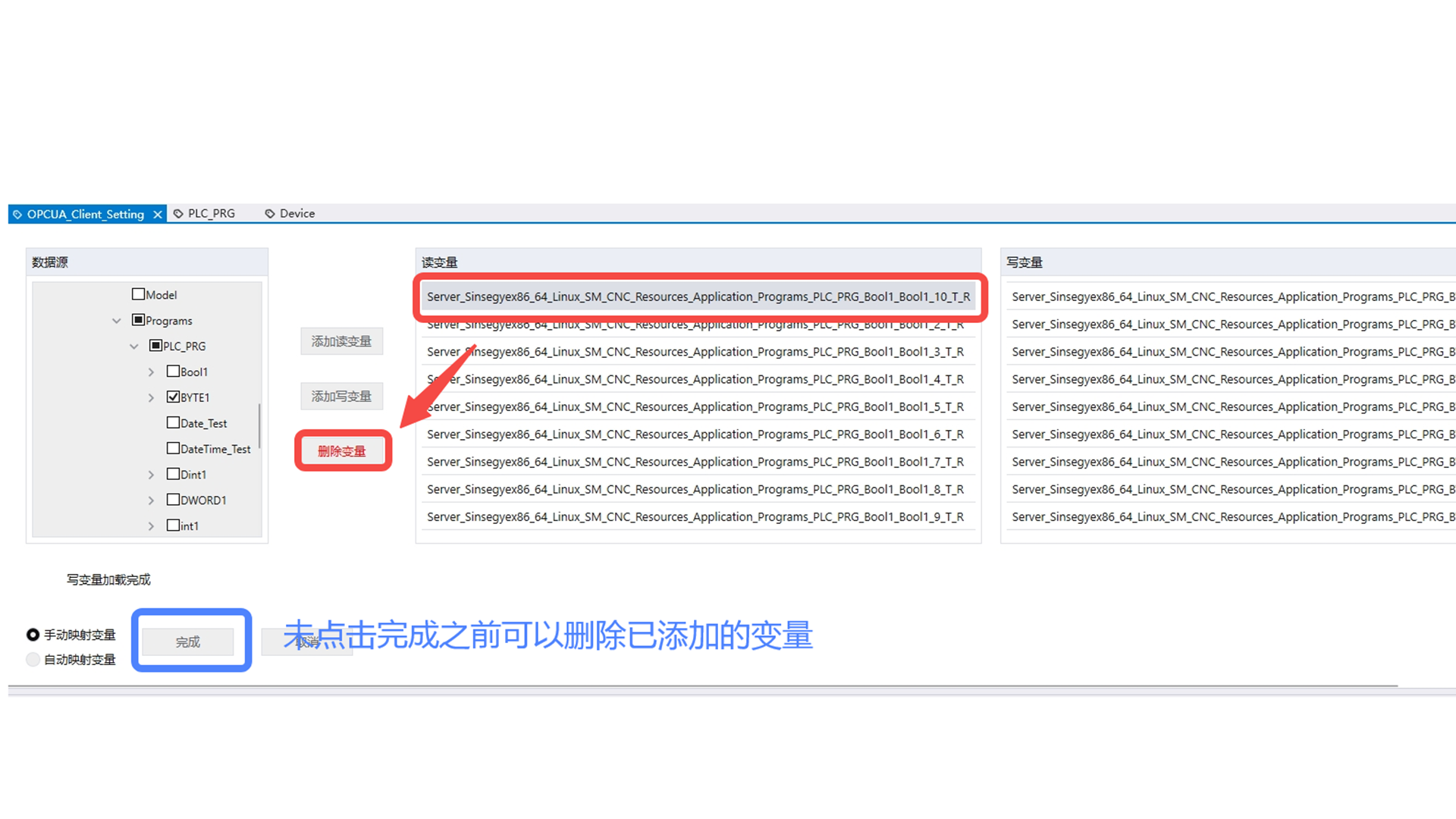Close the OPCUA_Client_Setting tab
The width and height of the screenshot is (1456, 819).
(157, 215)
